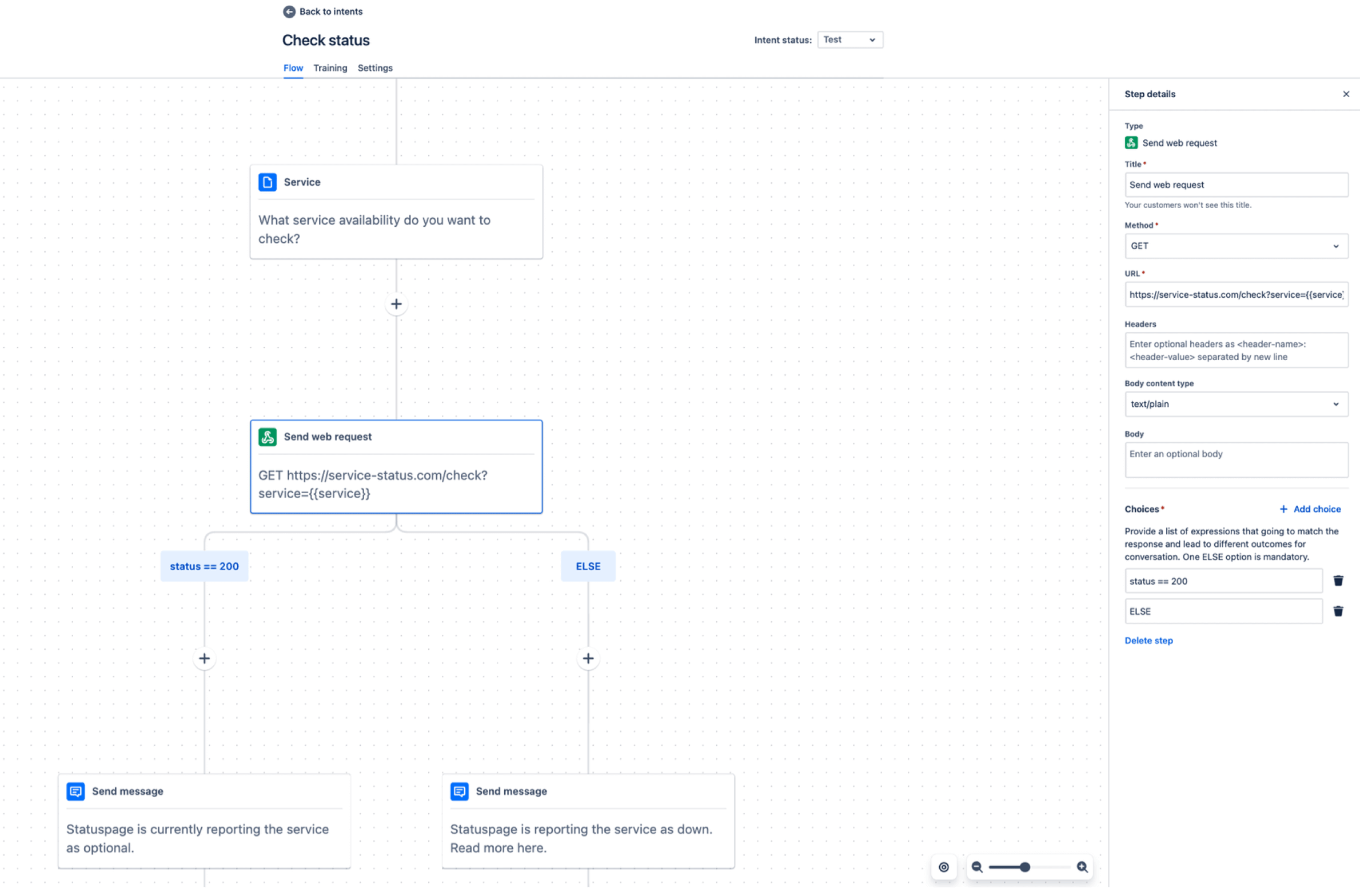Click Add choice button
1372x888 pixels.
point(1312,509)
